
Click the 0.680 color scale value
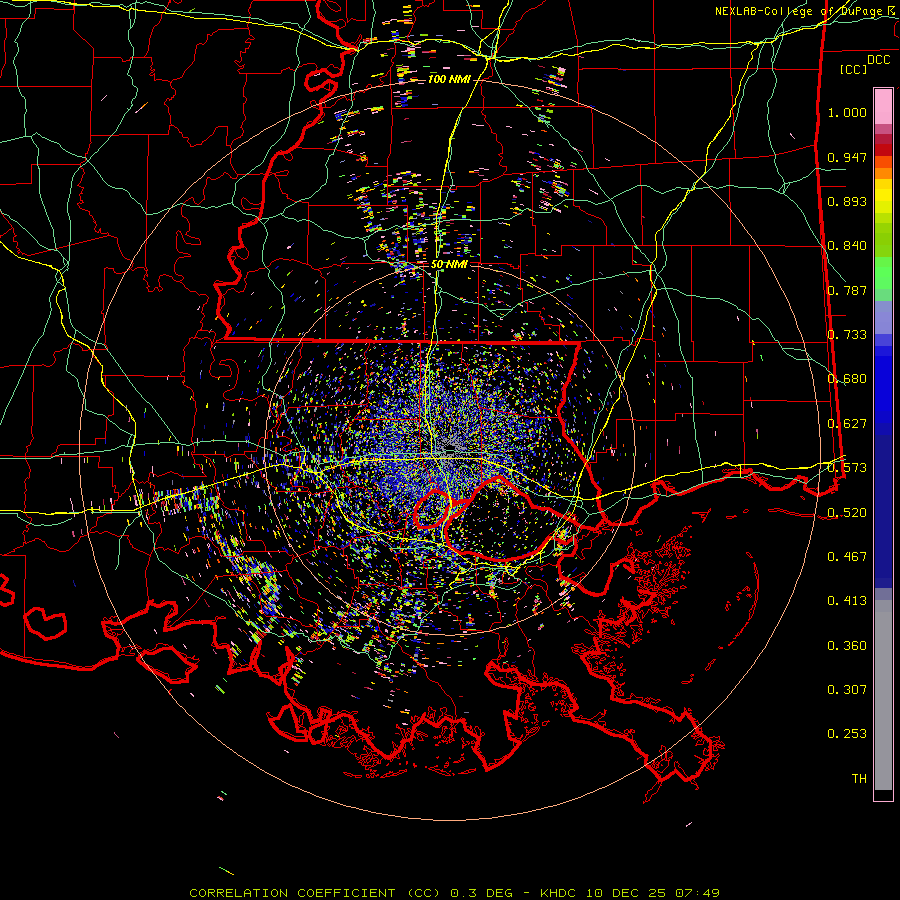tap(847, 379)
